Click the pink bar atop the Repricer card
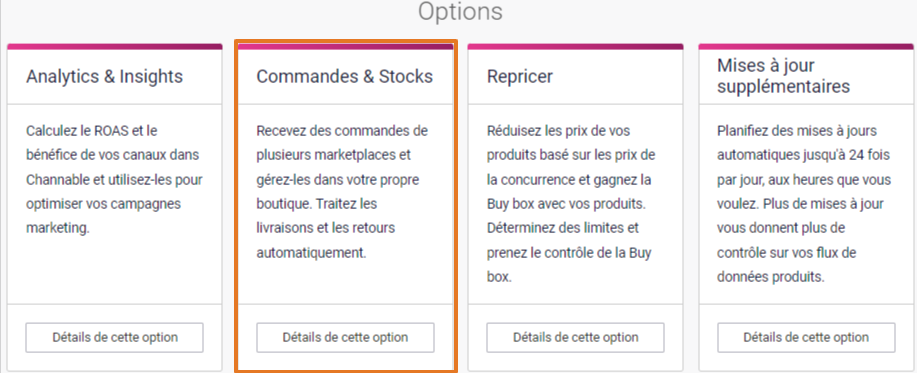The width and height of the screenshot is (917, 373). [x=575, y=46]
